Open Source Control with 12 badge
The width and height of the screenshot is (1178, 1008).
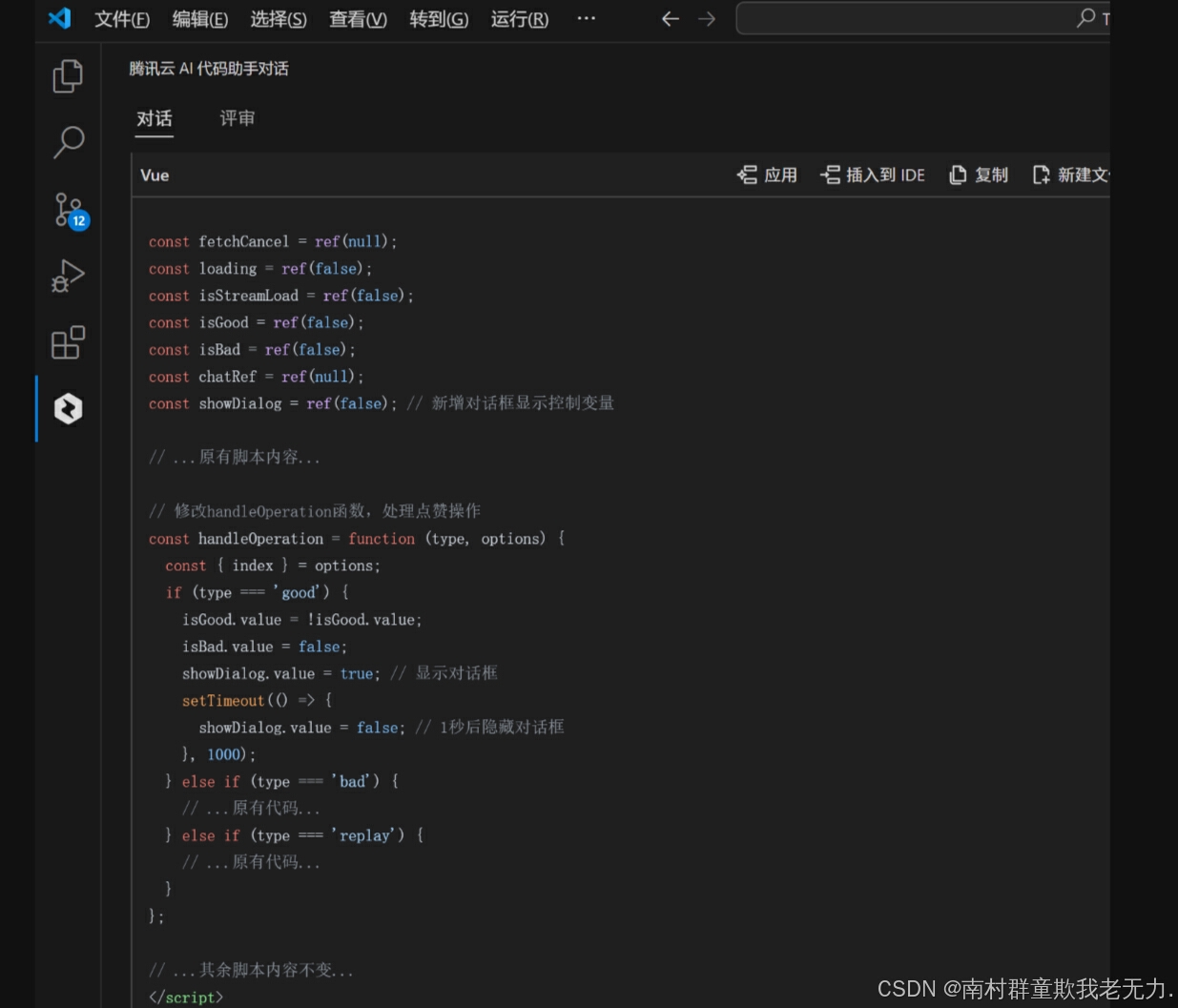pos(70,210)
